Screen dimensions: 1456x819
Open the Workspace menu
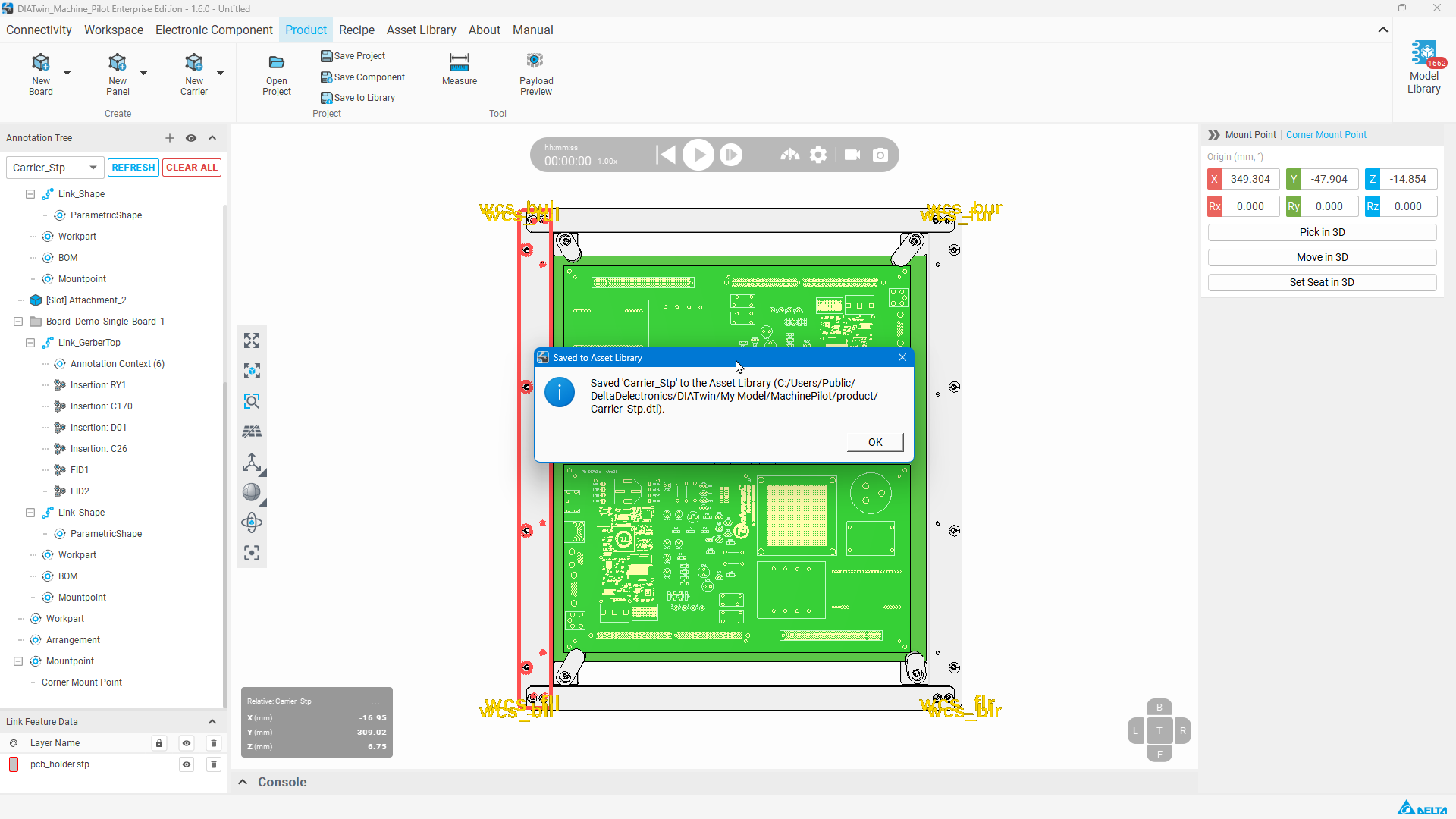(114, 30)
